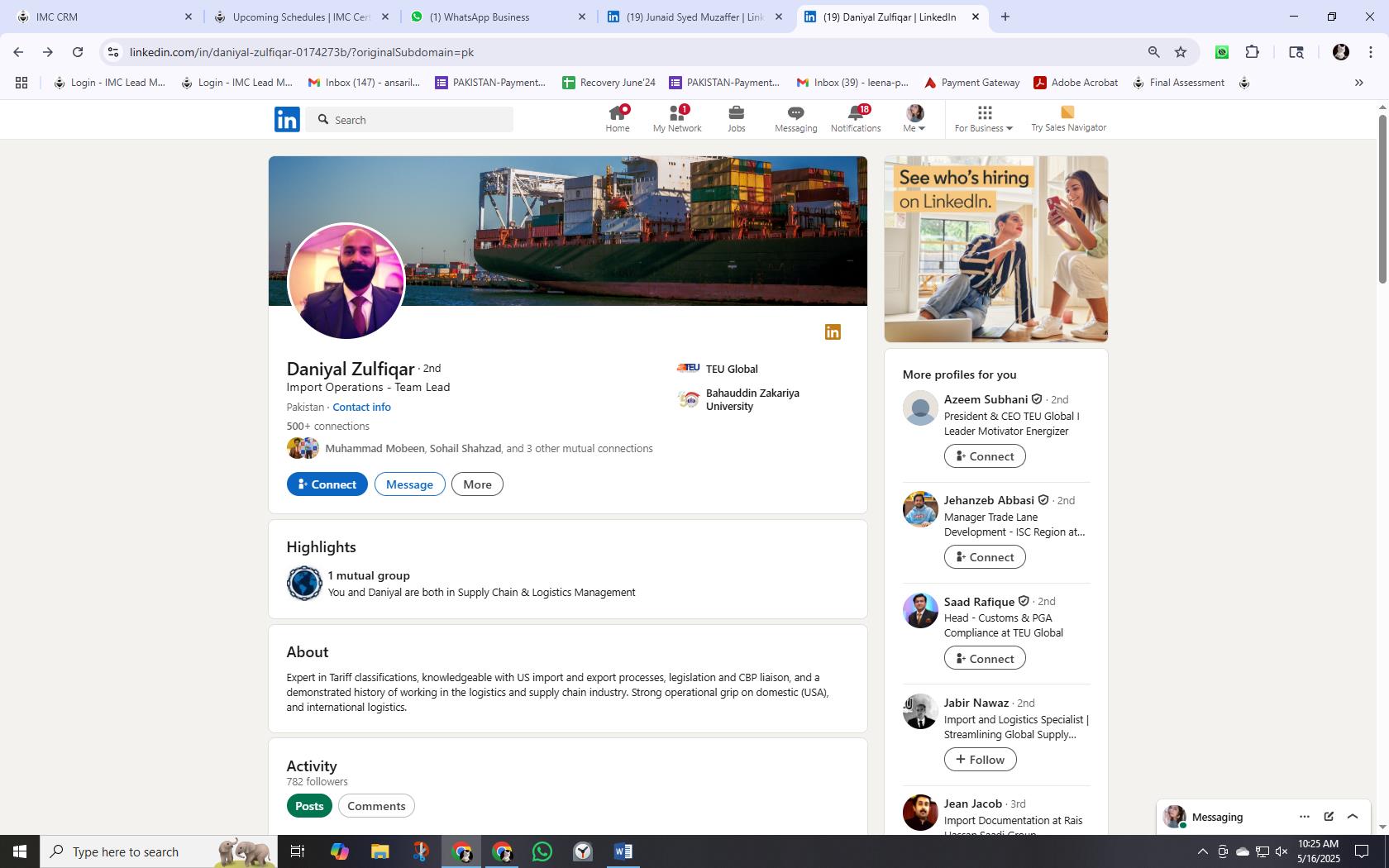Open Azeem Subhani's profile name

[986, 399]
